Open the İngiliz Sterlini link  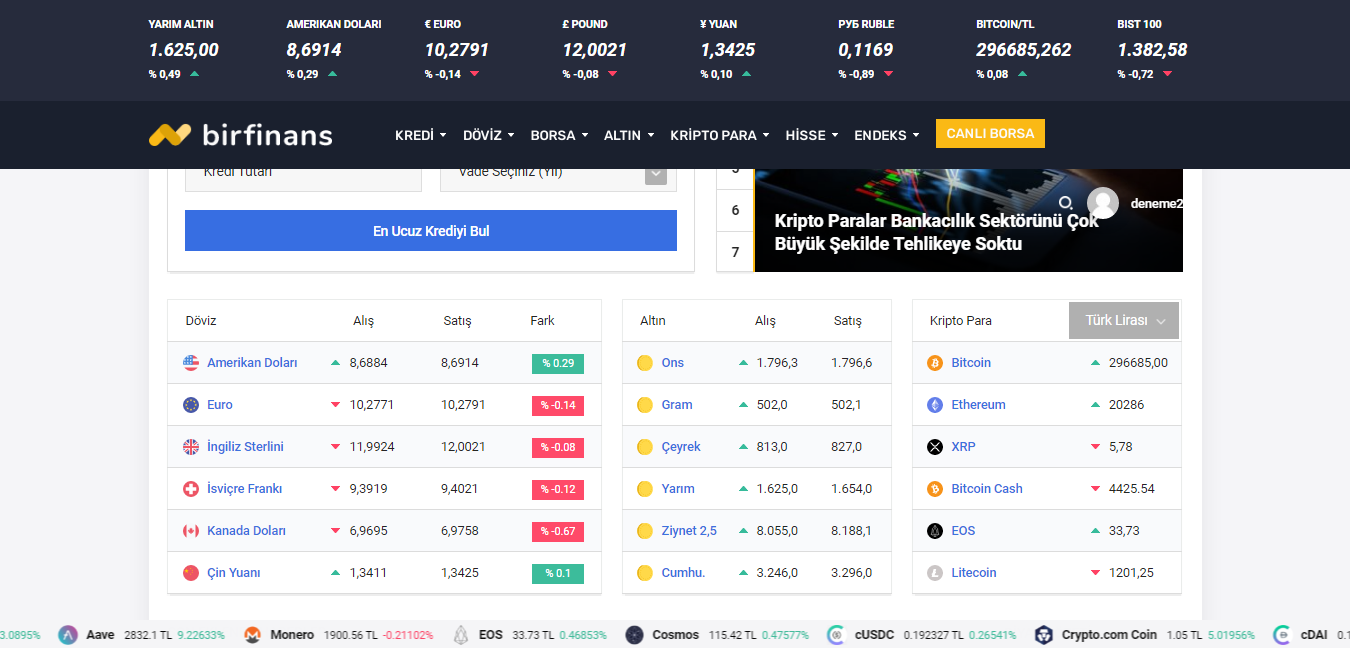[245, 447]
